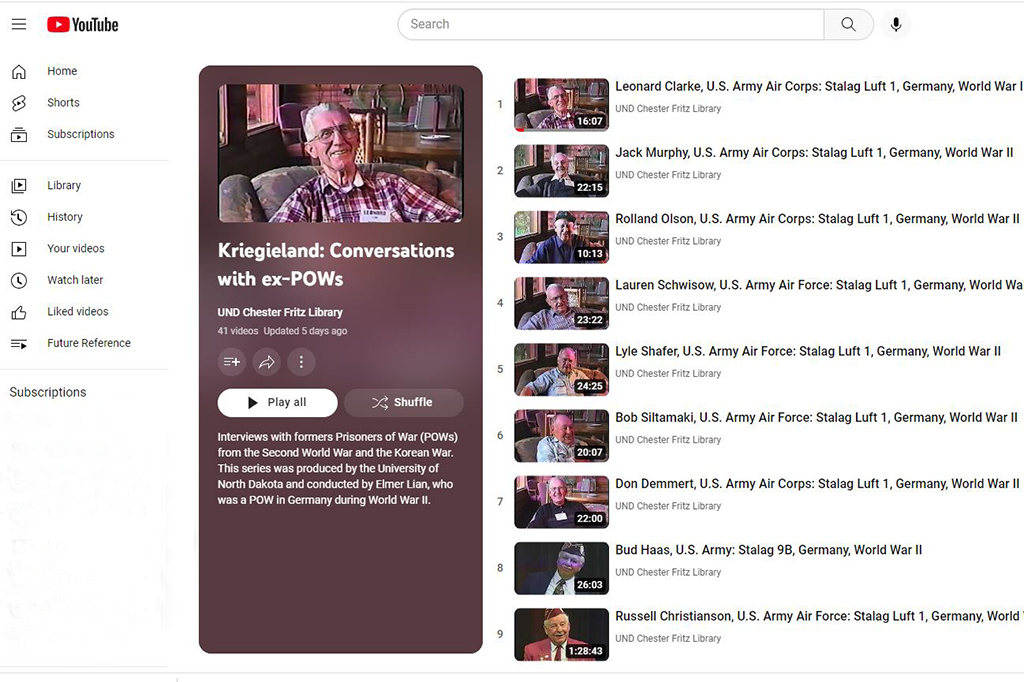Open Bud Haas video thumbnail
The image size is (1024, 682).
[562, 568]
